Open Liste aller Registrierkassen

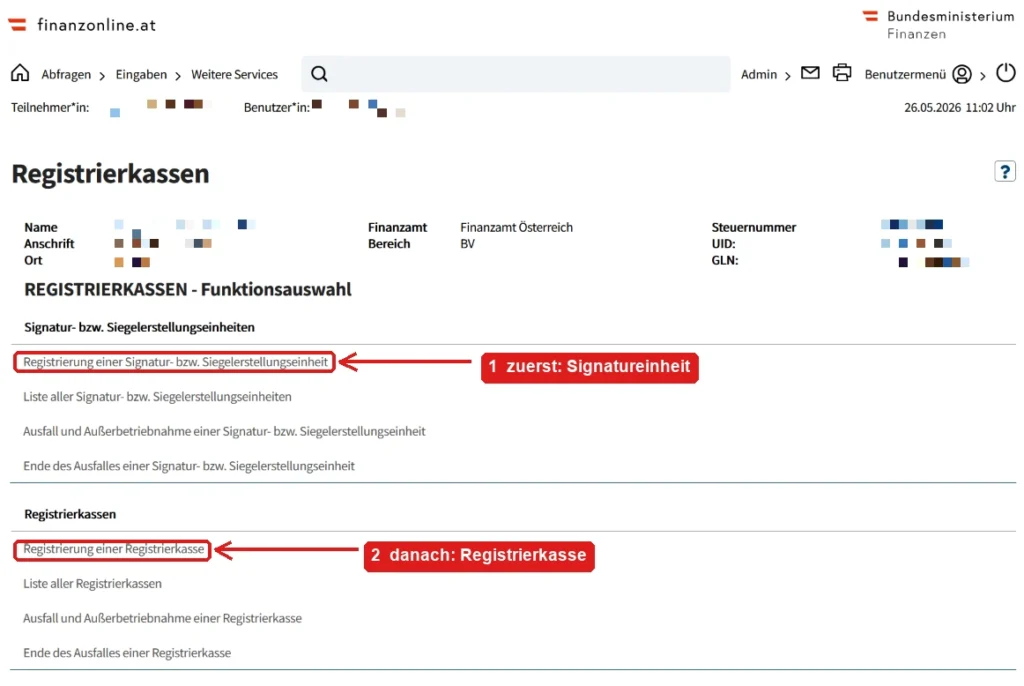pos(92,583)
